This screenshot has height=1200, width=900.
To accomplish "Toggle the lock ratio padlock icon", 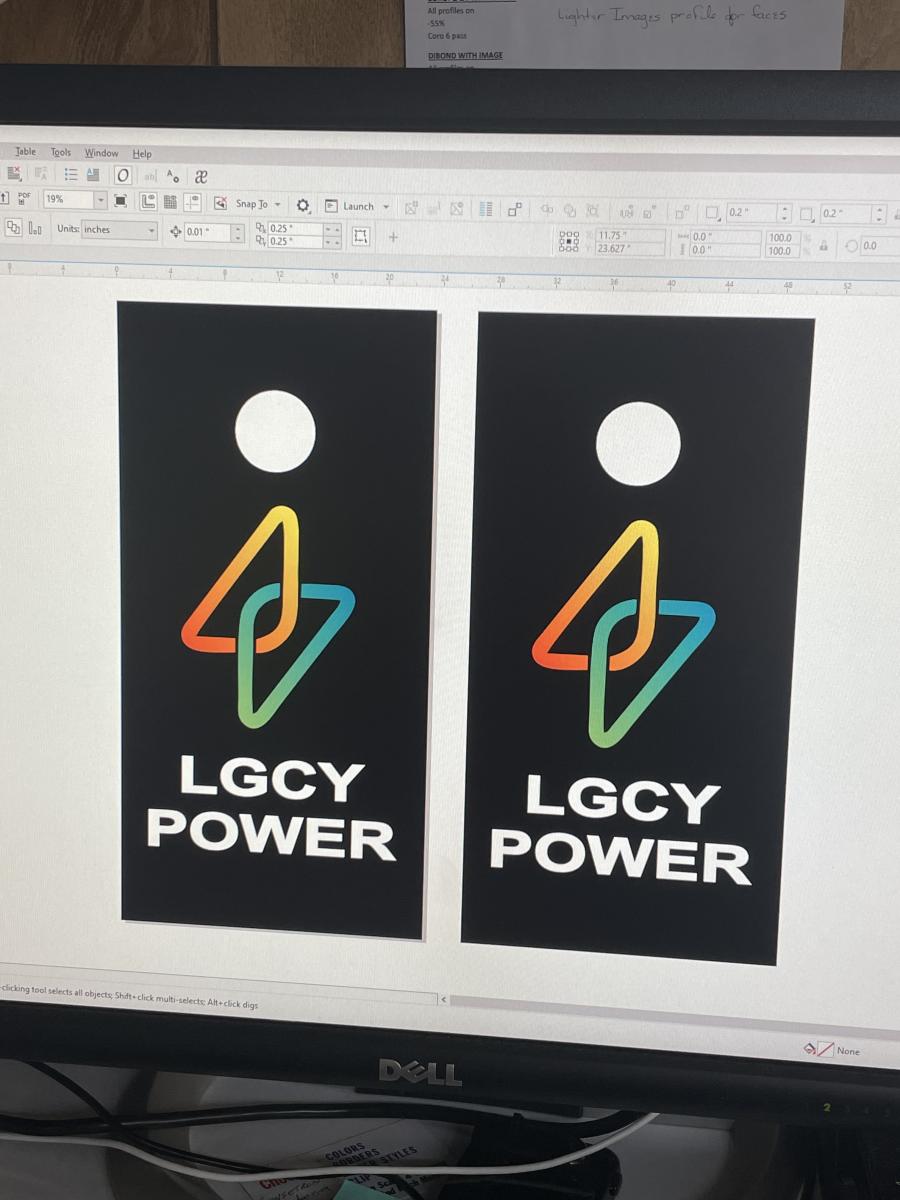I will [823, 245].
